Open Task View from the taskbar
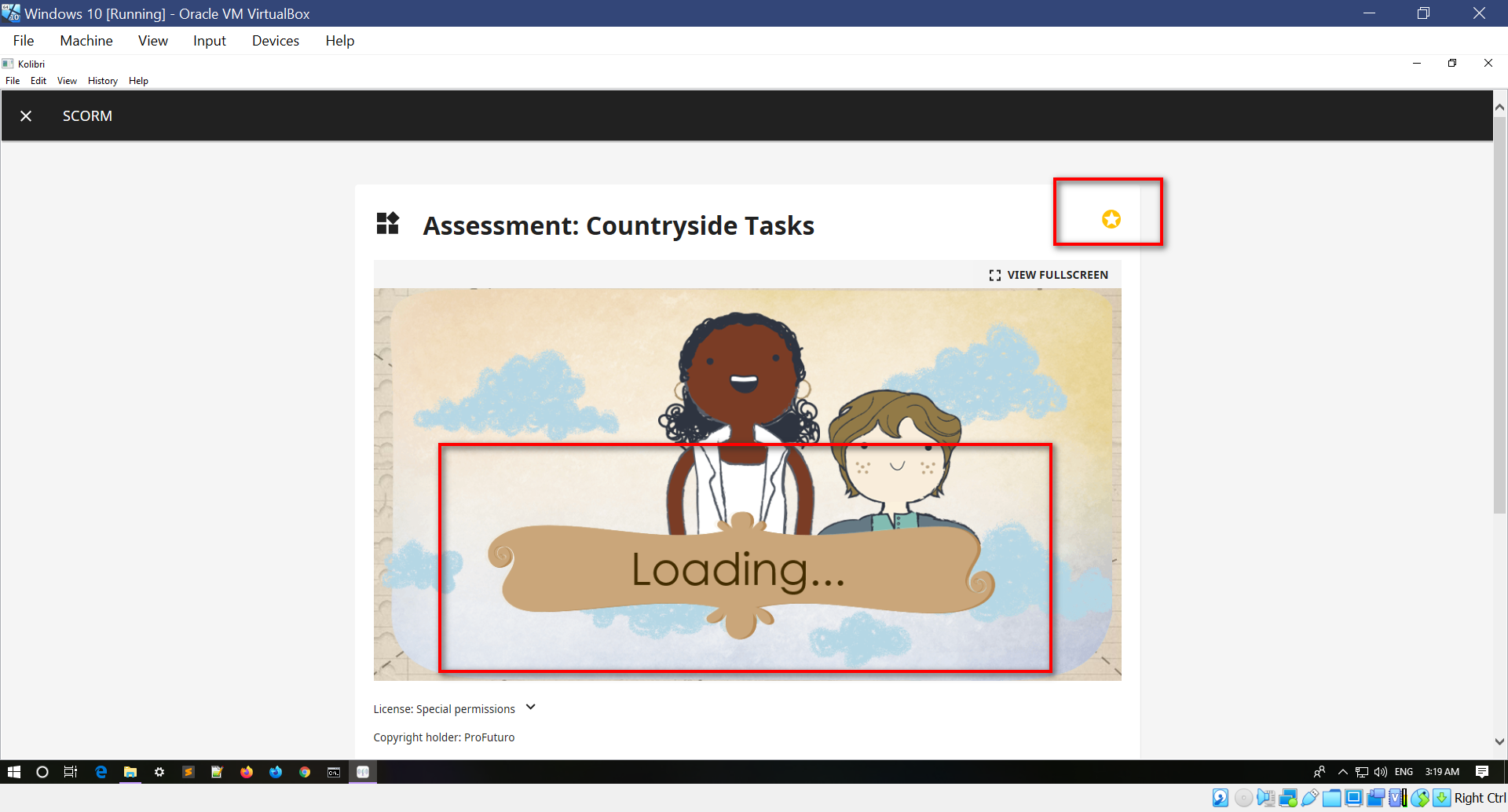This screenshot has width=1508, height=812. 71,772
